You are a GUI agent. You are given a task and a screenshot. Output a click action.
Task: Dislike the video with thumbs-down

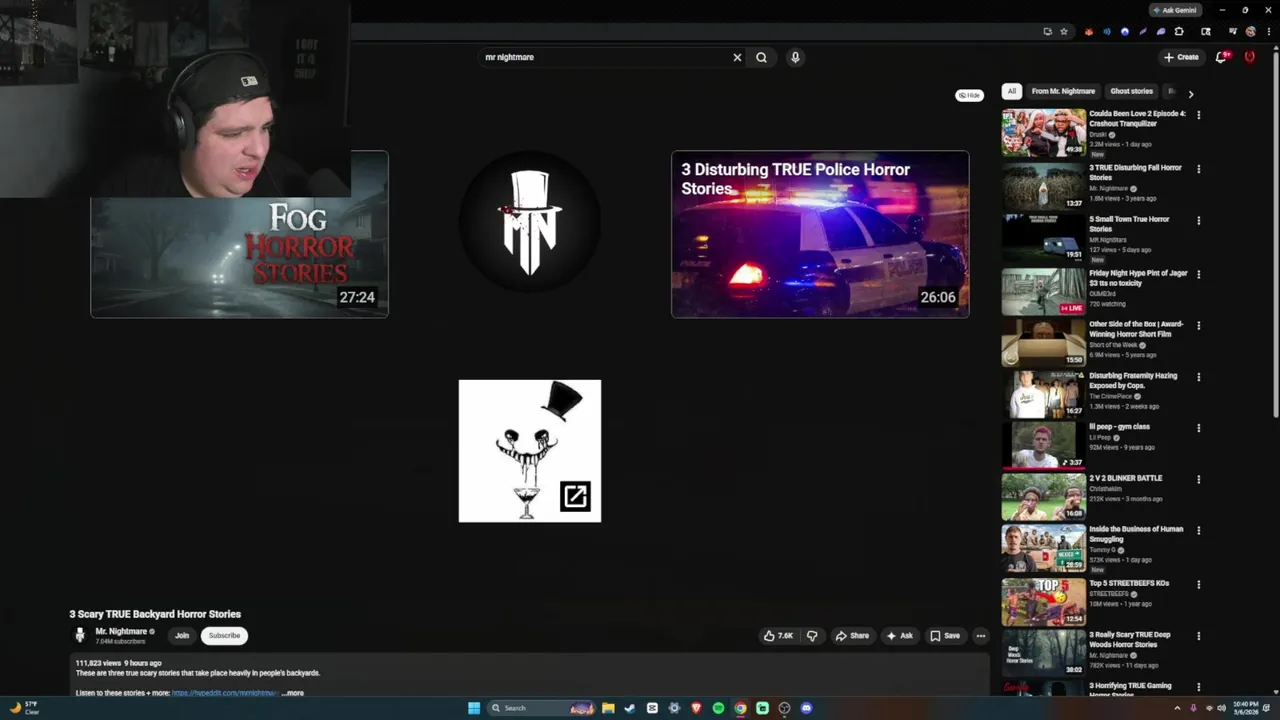812,636
